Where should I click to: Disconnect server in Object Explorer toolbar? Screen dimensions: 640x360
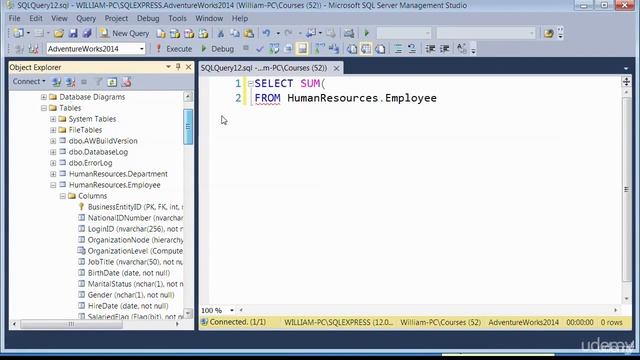pos(70,82)
